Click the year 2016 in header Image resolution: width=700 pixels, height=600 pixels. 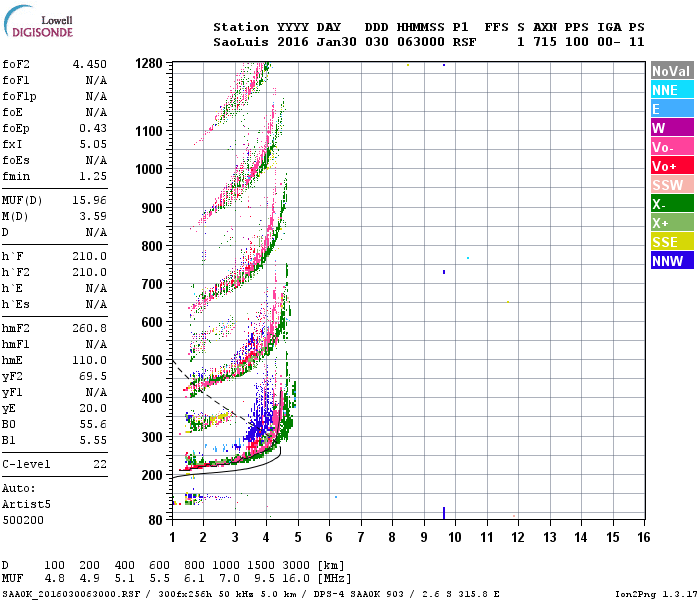click(293, 42)
